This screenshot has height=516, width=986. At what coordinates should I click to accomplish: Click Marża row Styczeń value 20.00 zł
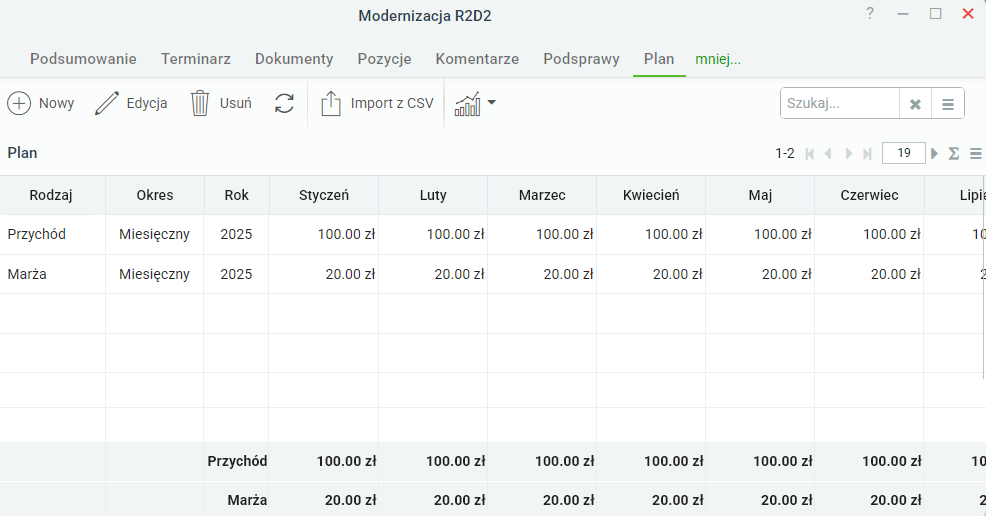[350, 274]
